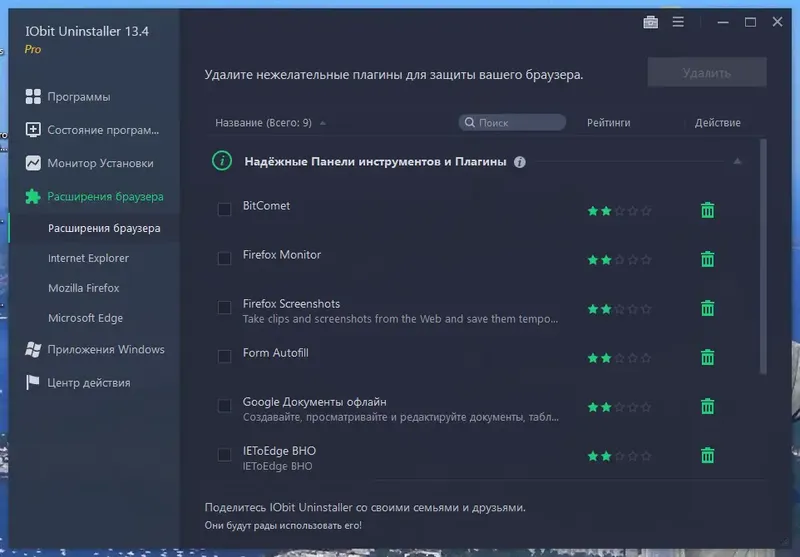Delete BitComet with its trash icon
The image size is (800, 557).
pyautogui.click(x=708, y=210)
